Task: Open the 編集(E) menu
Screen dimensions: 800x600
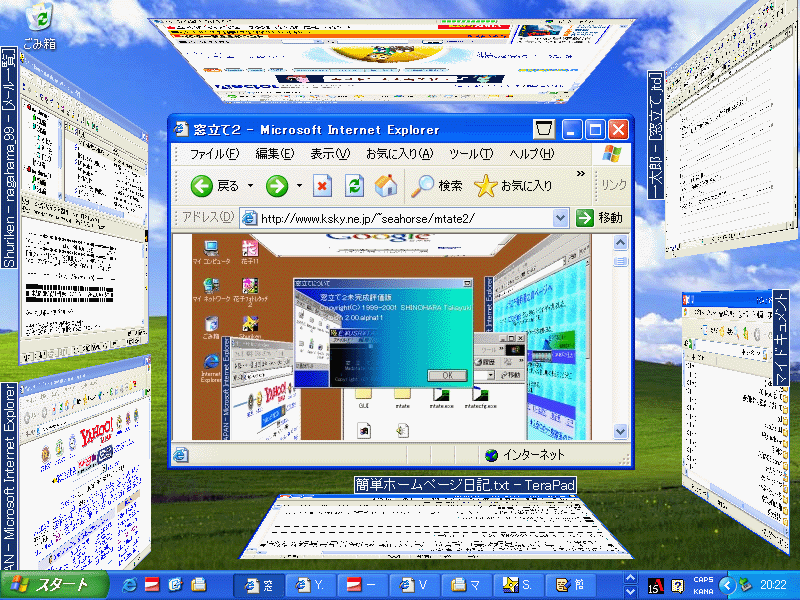Action: coord(274,154)
